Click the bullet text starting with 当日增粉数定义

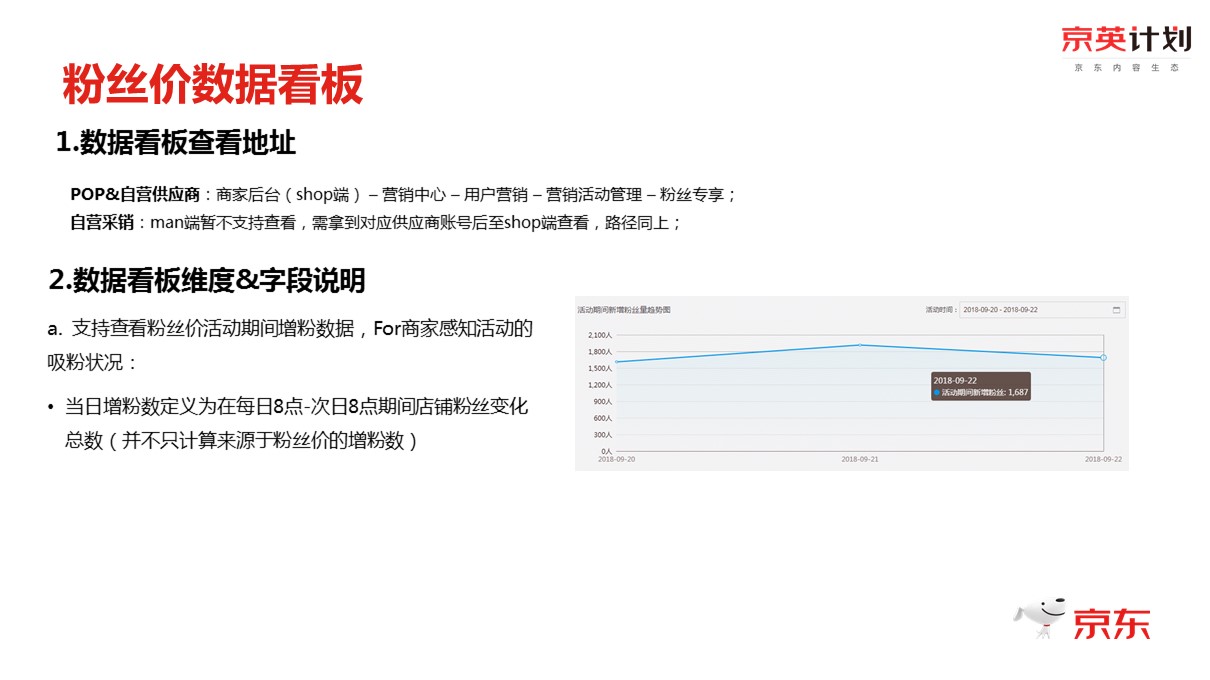[296, 407]
